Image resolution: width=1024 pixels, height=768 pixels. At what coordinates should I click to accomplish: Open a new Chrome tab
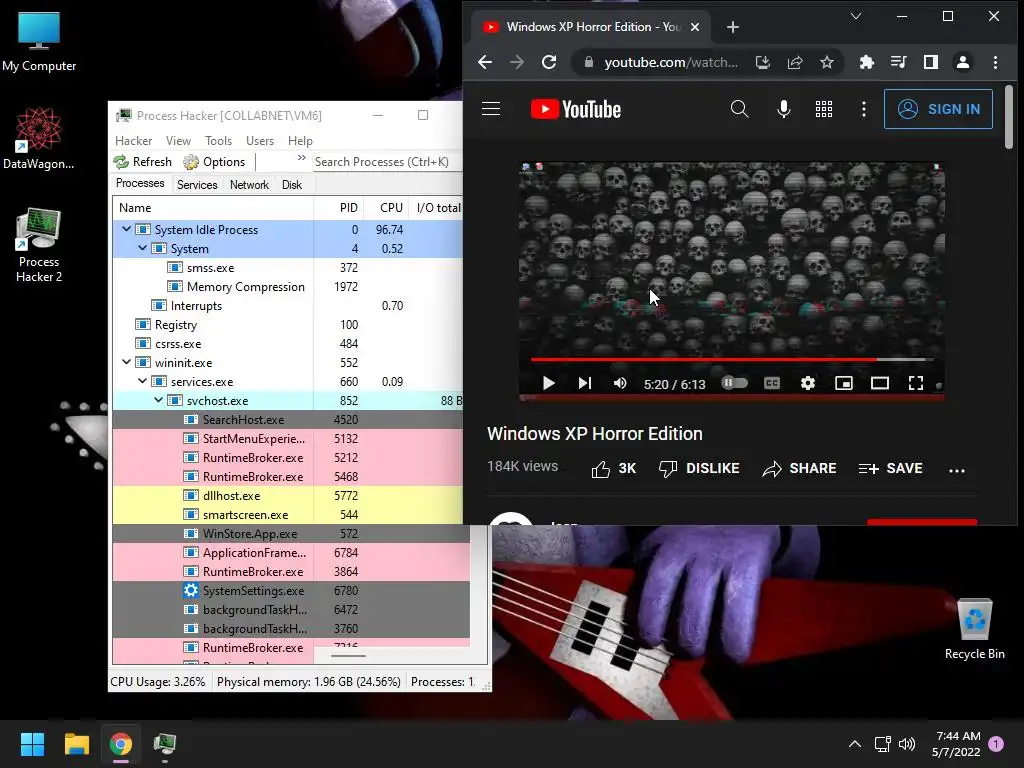point(733,27)
